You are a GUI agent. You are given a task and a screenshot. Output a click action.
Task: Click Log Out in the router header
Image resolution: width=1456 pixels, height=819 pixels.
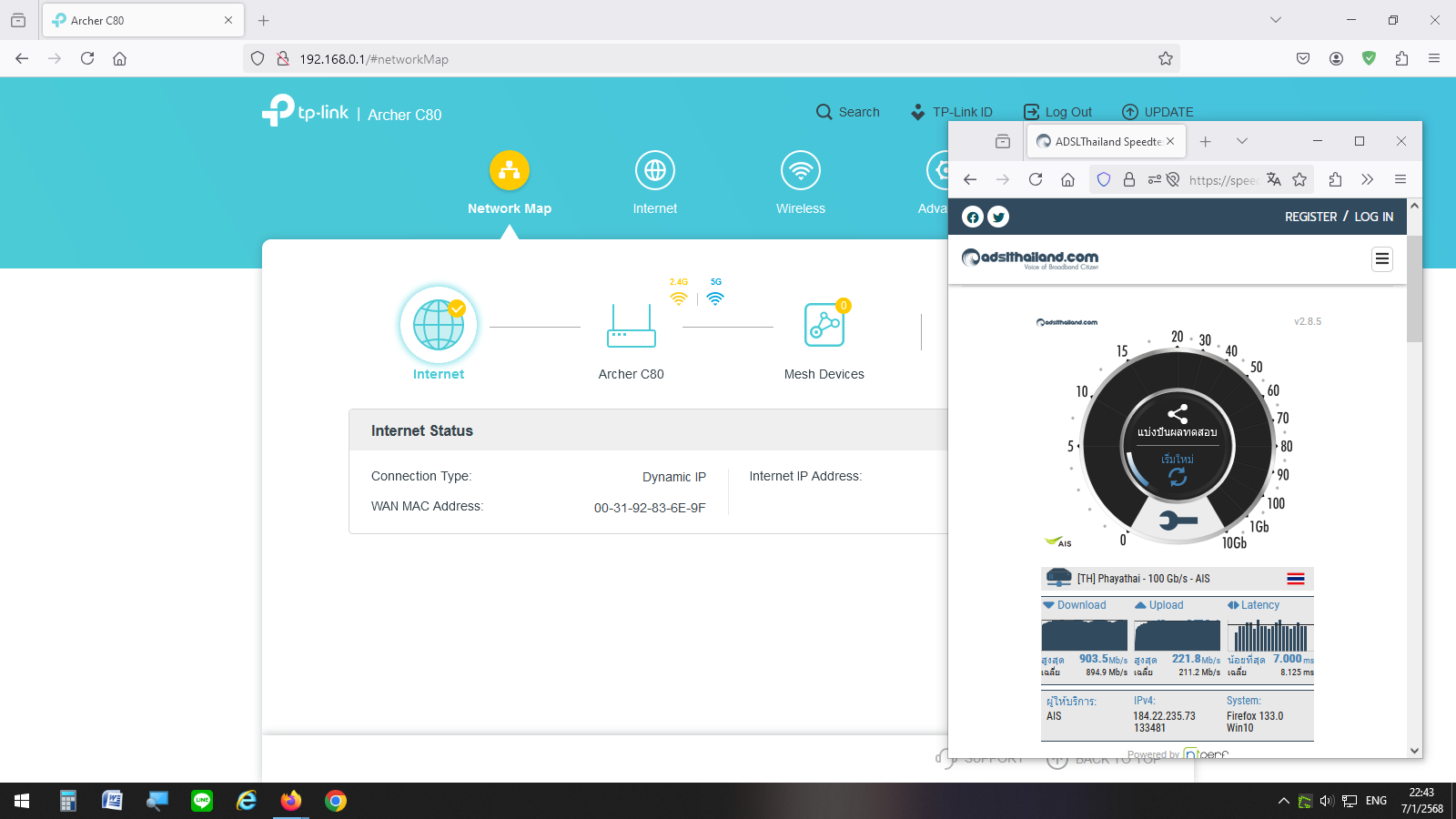[1058, 112]
